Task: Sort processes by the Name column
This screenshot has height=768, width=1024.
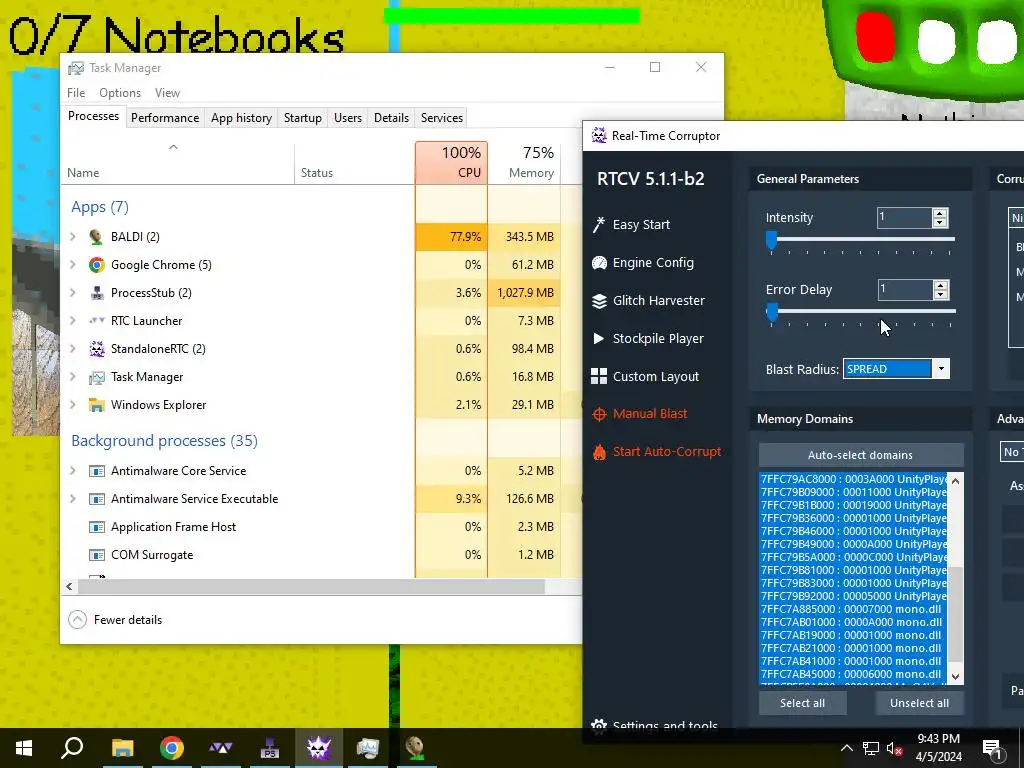Action: click(178, 163)
